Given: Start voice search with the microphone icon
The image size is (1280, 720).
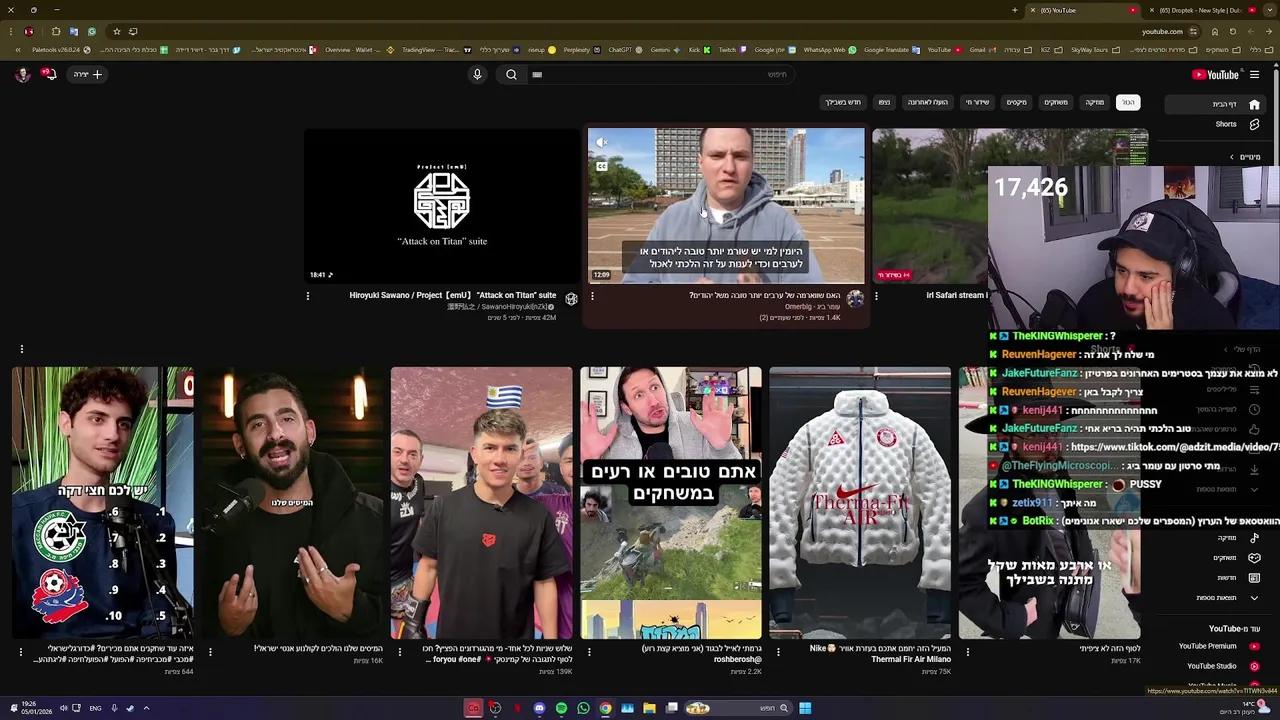Looking at the screenshot, I should click(477, 74).
